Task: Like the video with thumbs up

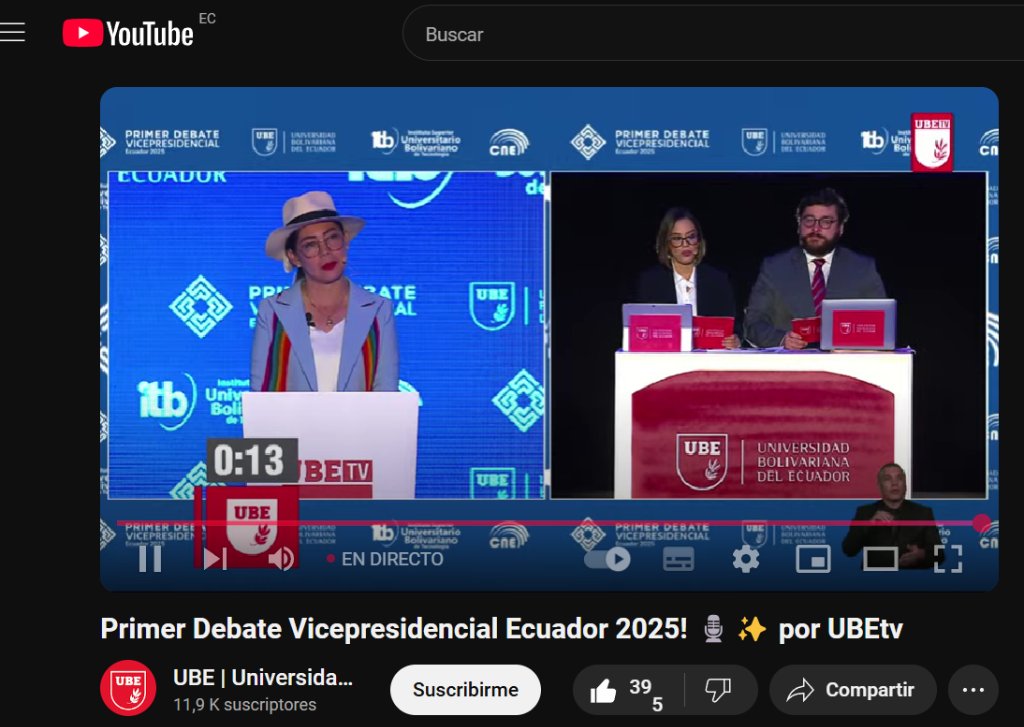Action: (628, 690)
